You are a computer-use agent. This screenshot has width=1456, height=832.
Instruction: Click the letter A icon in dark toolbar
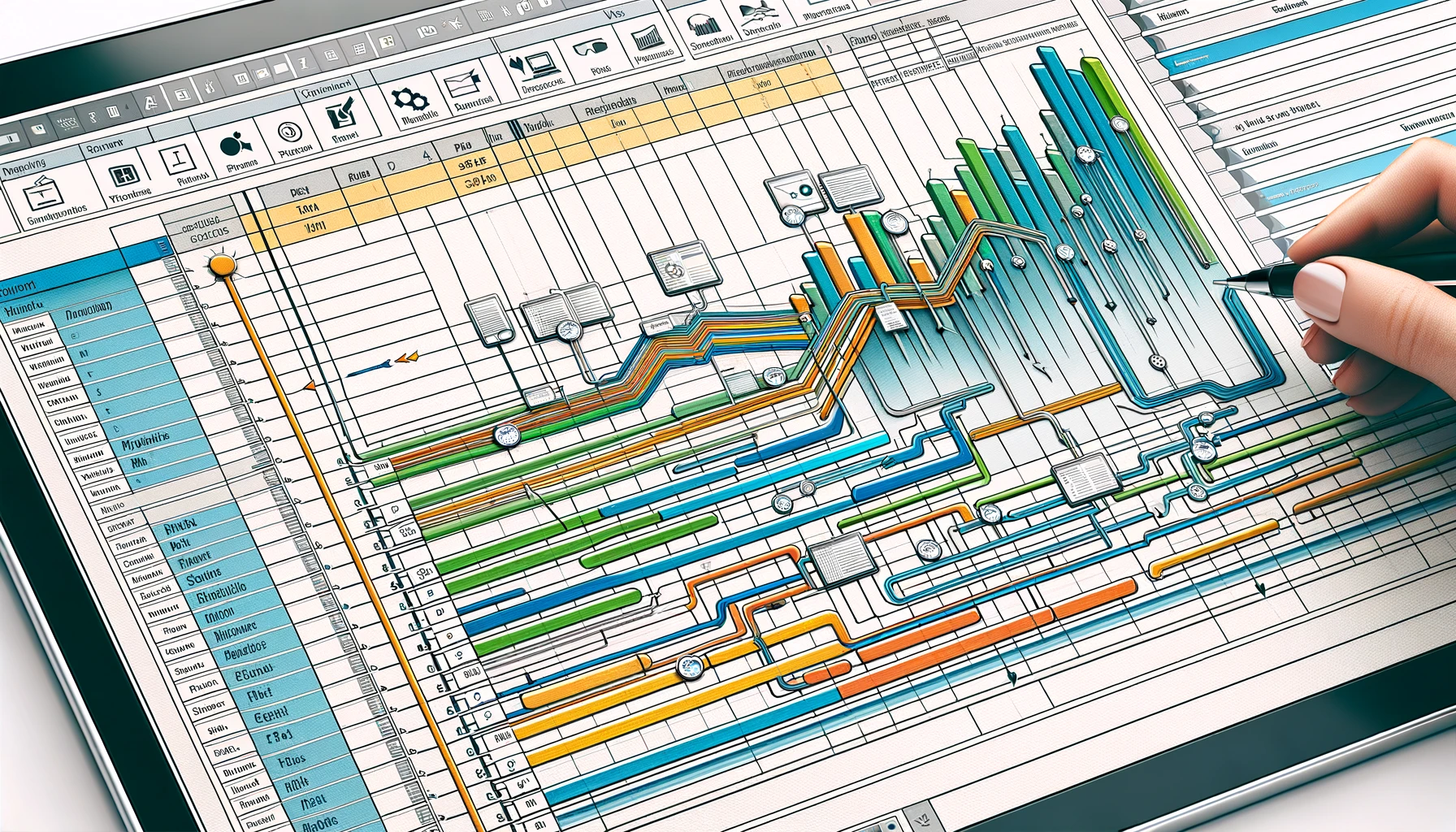click(x=149, y=102)
